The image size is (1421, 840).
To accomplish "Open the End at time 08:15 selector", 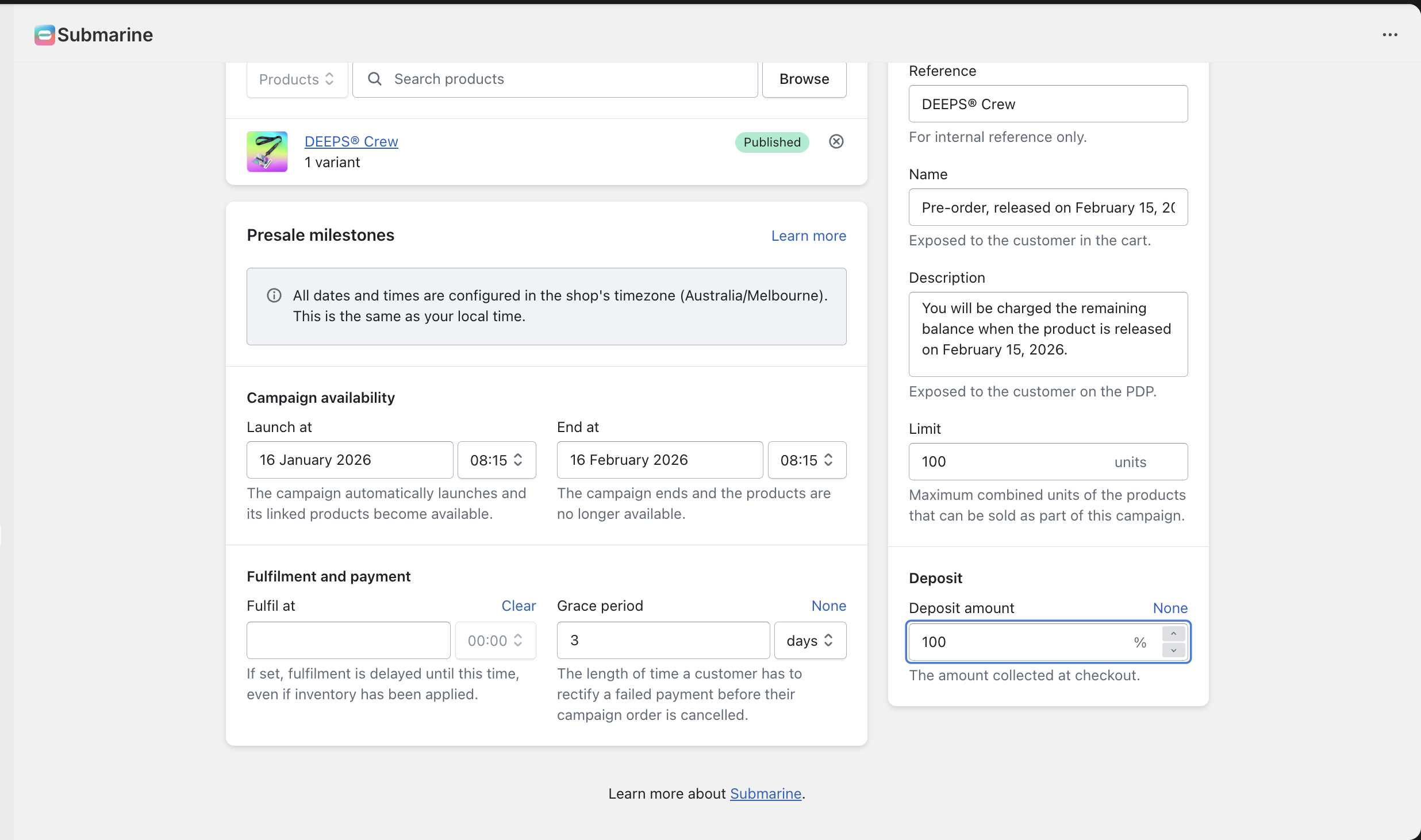I will click(x=806, y=460).
